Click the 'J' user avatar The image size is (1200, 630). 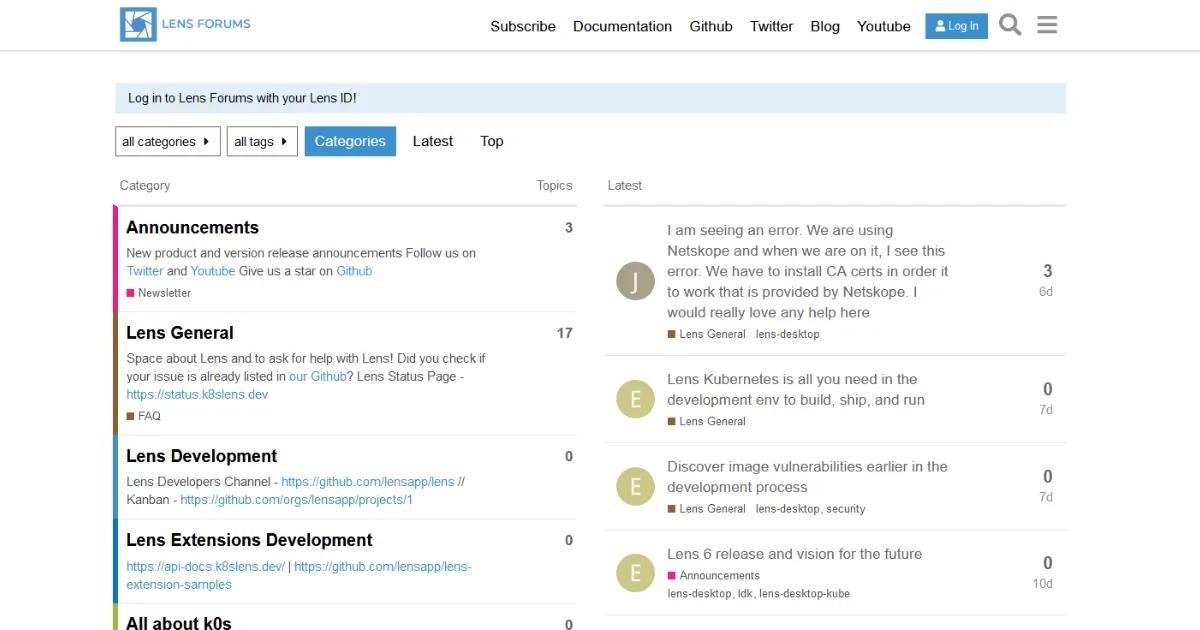(x=635, y=282)
